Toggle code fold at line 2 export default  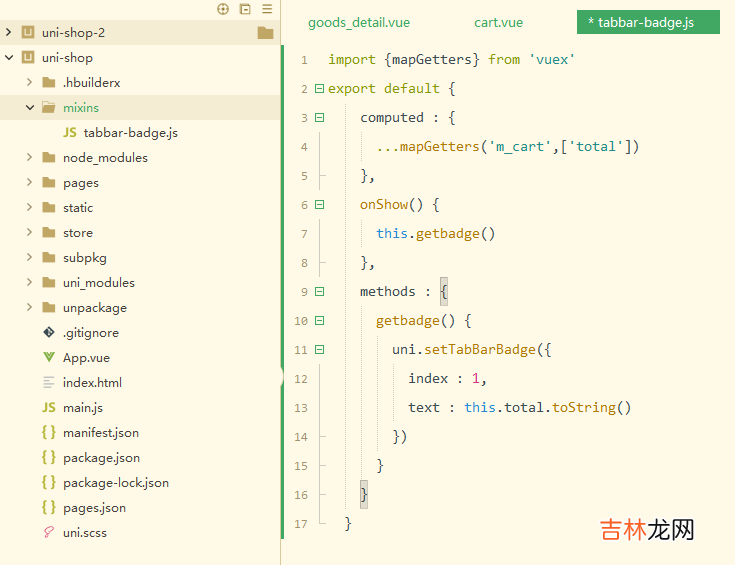(x=319, y=89)
